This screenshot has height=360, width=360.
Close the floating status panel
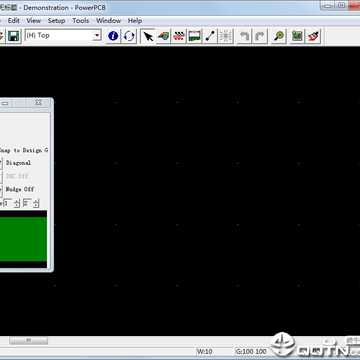[38, 103]
